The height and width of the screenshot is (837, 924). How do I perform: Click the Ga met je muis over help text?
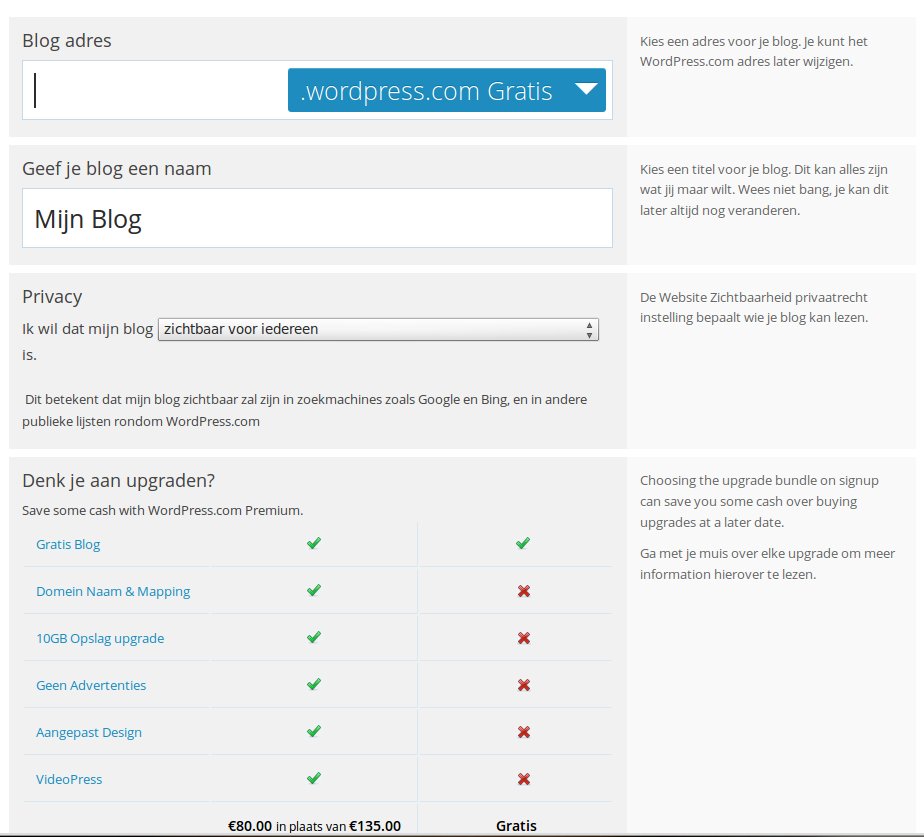pyautogui.click(x=767, y=564)
